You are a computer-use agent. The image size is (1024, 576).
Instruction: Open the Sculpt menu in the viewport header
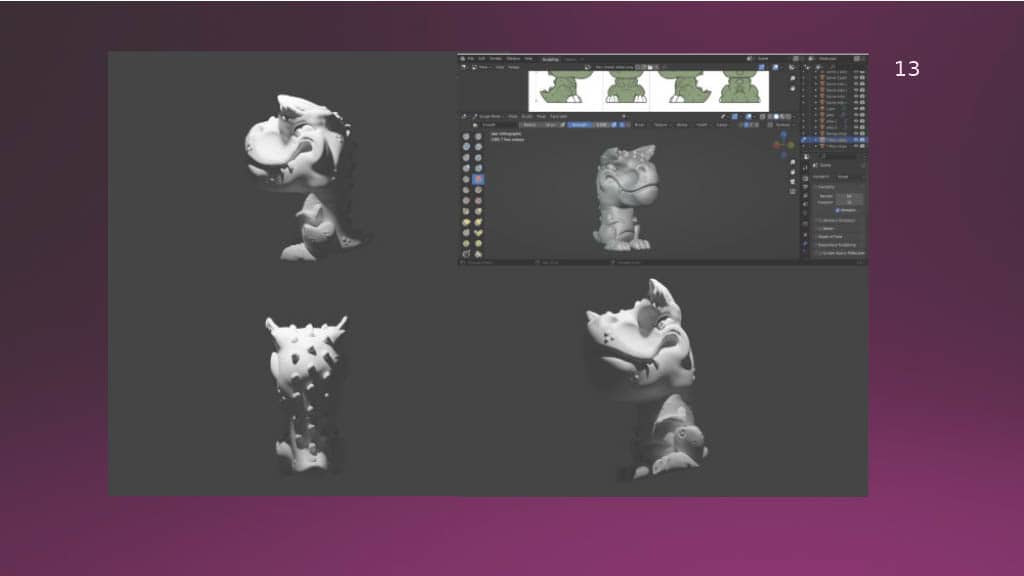tap(527, 116)
